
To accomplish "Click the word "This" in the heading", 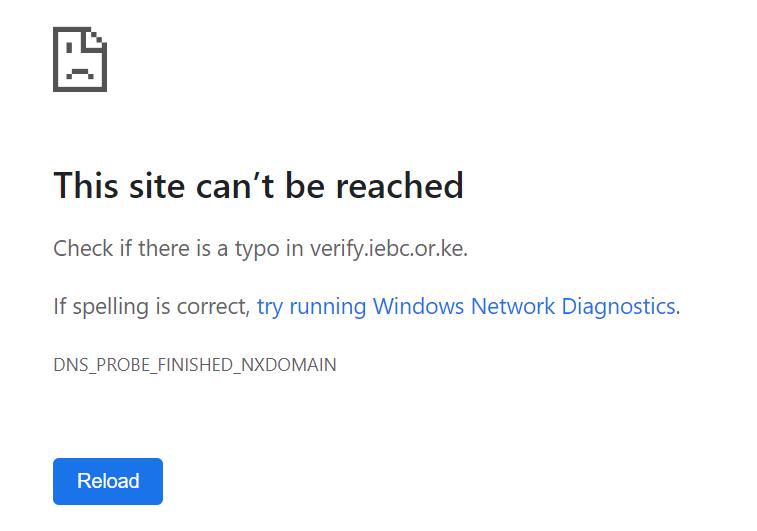I will tap(86, 185).
